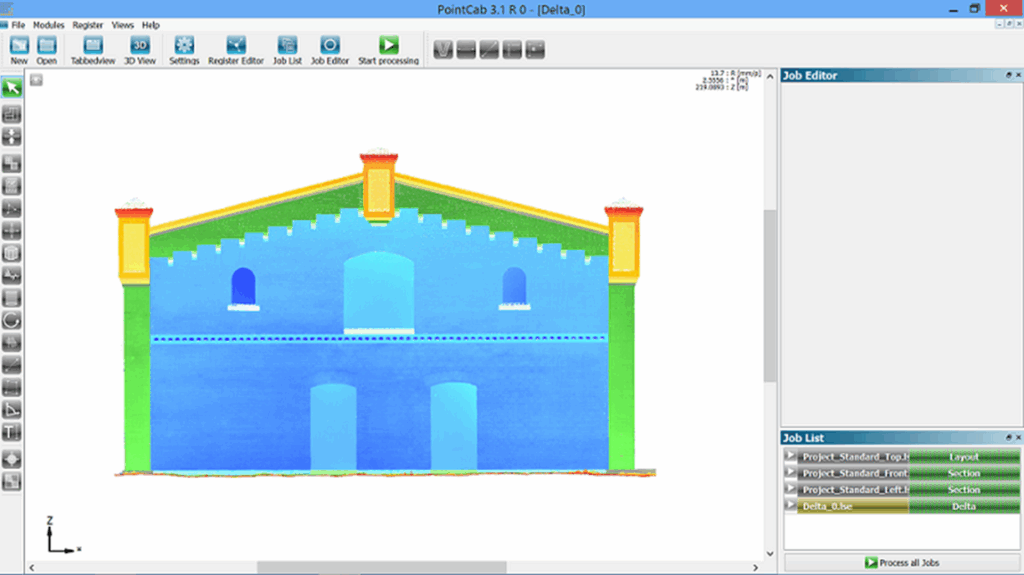This screenshot has width=1024, height=575.
Task: Select the Project_Standard_Left job entry
Action: point(855,490)
